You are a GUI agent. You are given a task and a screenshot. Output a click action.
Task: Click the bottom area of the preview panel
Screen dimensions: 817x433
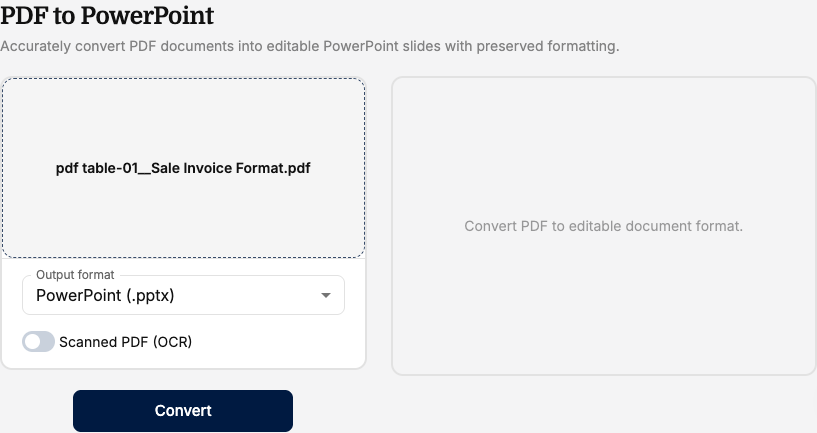pyautogui.click(x=603, y=354)
